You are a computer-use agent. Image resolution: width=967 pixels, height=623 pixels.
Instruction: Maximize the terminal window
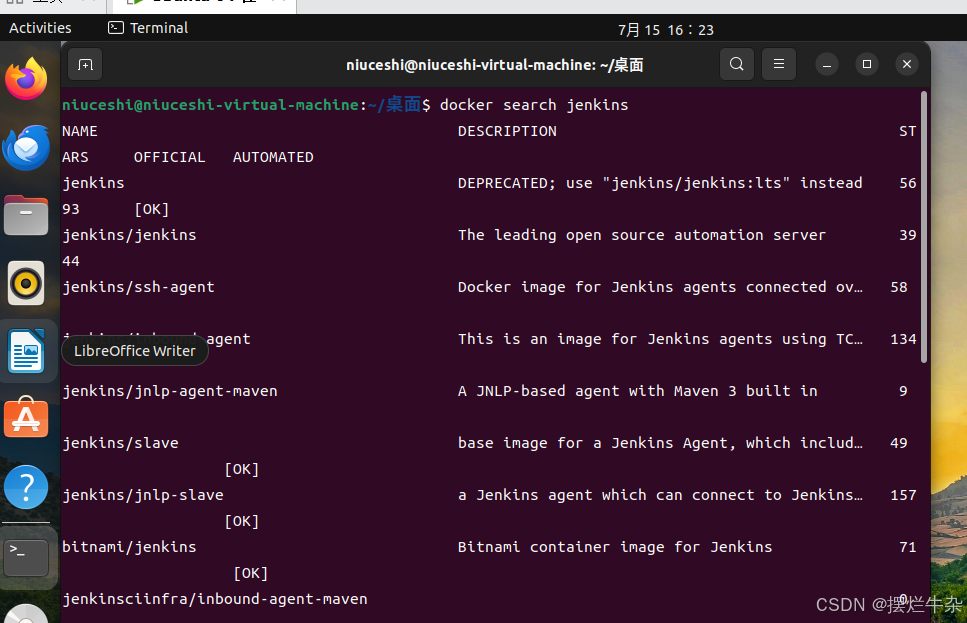coord(866,64)
